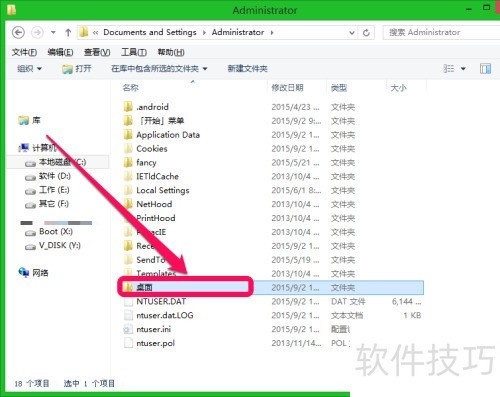Open the 组织 dropdown menu

[29, 69]
